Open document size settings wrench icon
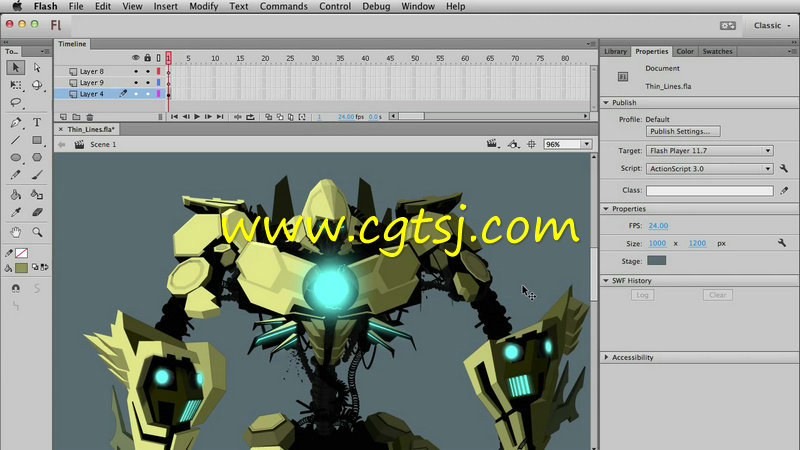Viewport: 800px width, 450px height. [x=782, y=243]
